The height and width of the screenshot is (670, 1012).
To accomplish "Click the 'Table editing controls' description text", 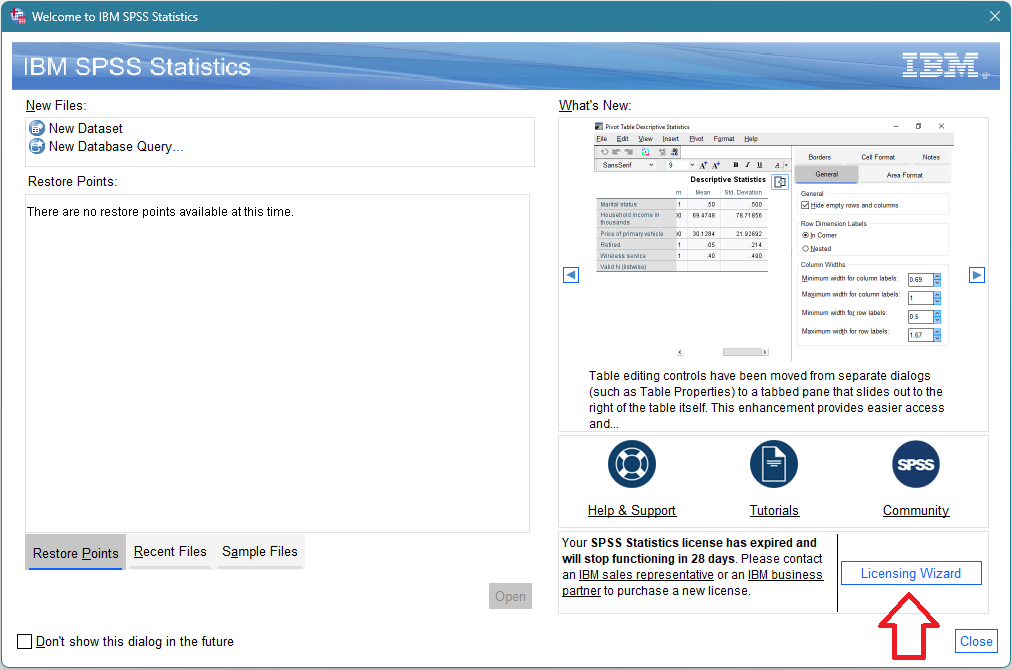I will pyautogui.click(x=766, y=400).
